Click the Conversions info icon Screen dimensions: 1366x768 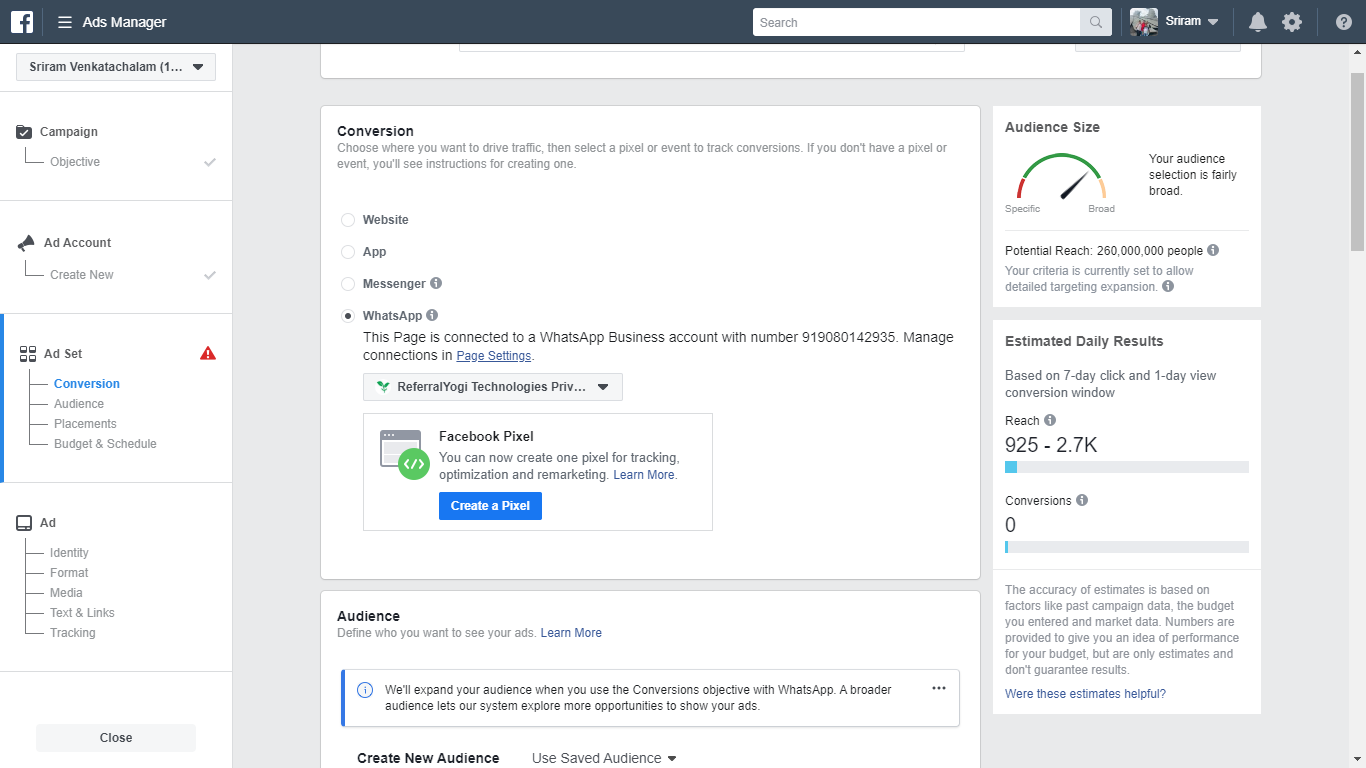[1082, 500]
